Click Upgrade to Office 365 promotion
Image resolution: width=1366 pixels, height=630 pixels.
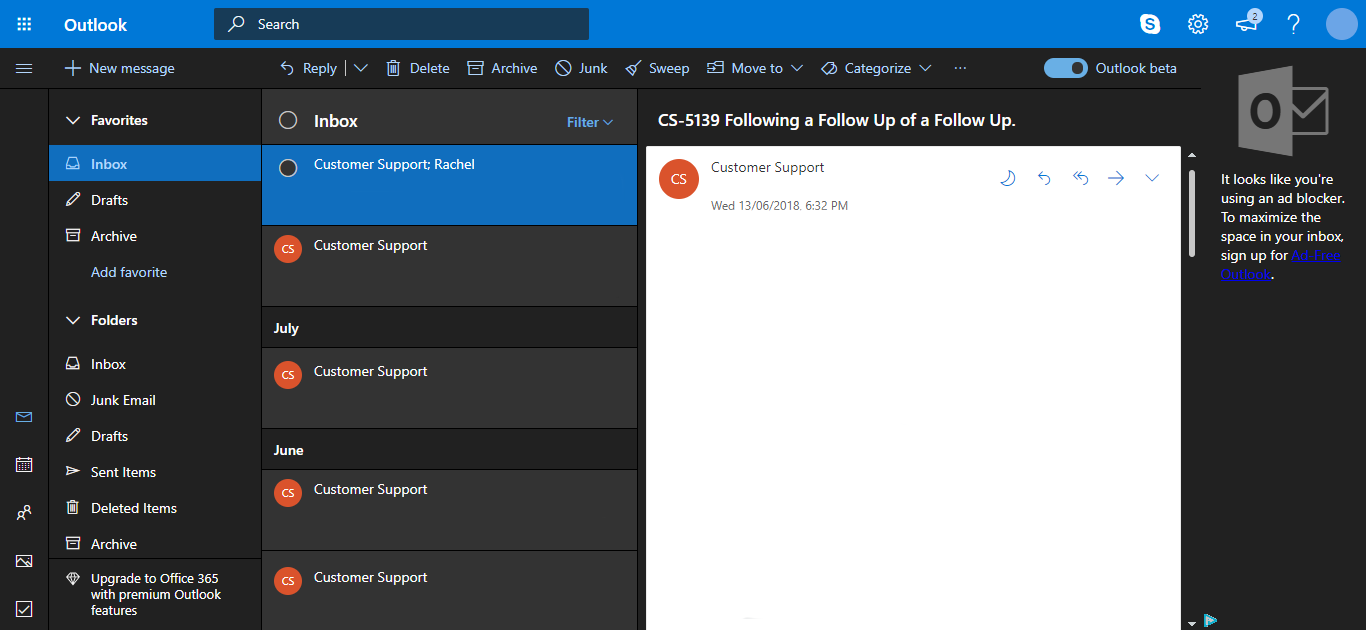click(155, 594)
